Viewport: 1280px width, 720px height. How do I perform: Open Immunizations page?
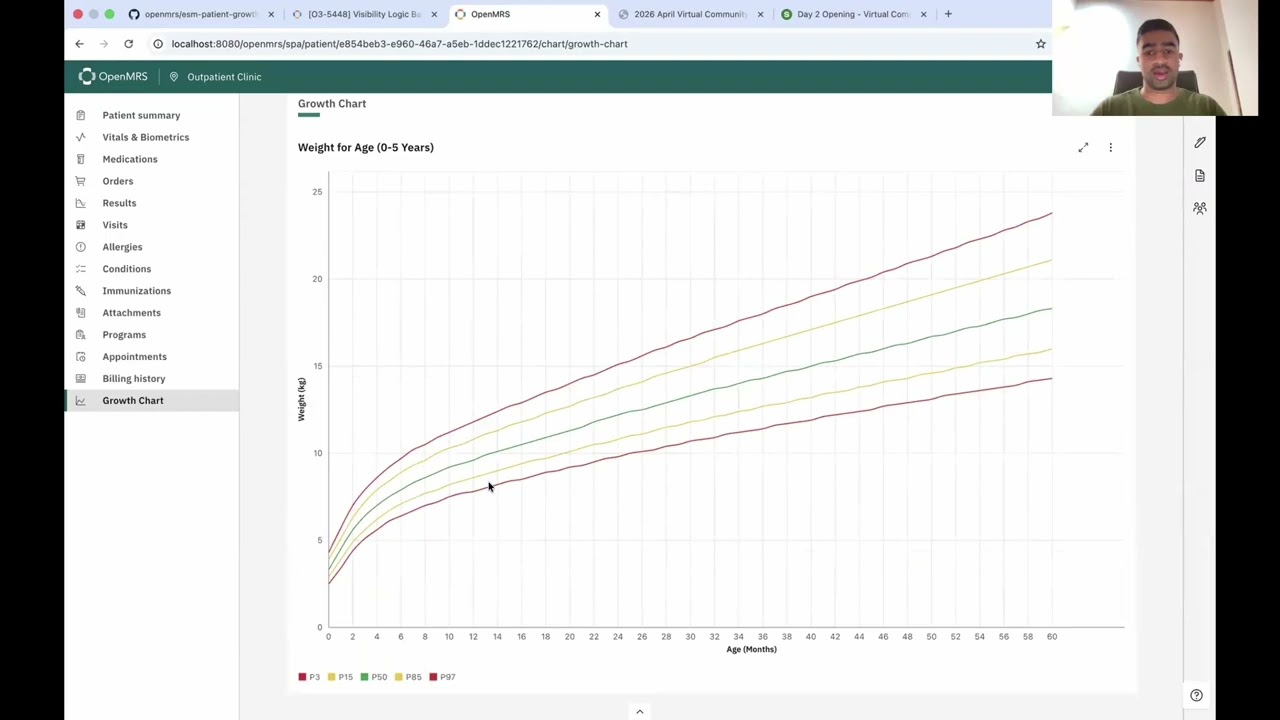pos(136,291)
